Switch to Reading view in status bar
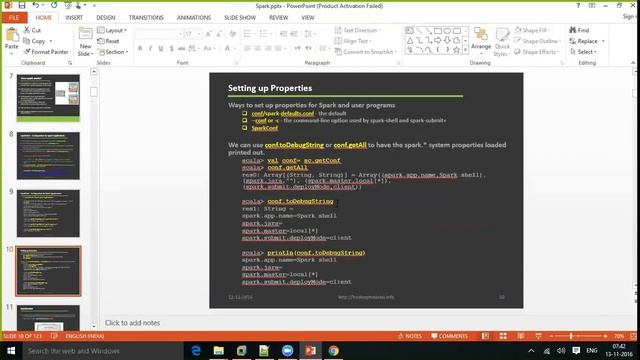This screenshot has height=360, width=640. 521,336
